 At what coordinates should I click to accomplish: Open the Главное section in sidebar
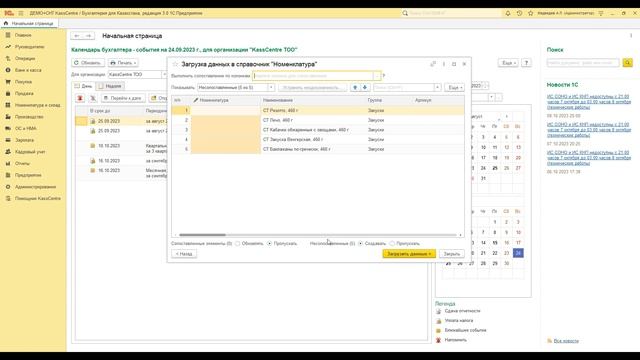23,35
